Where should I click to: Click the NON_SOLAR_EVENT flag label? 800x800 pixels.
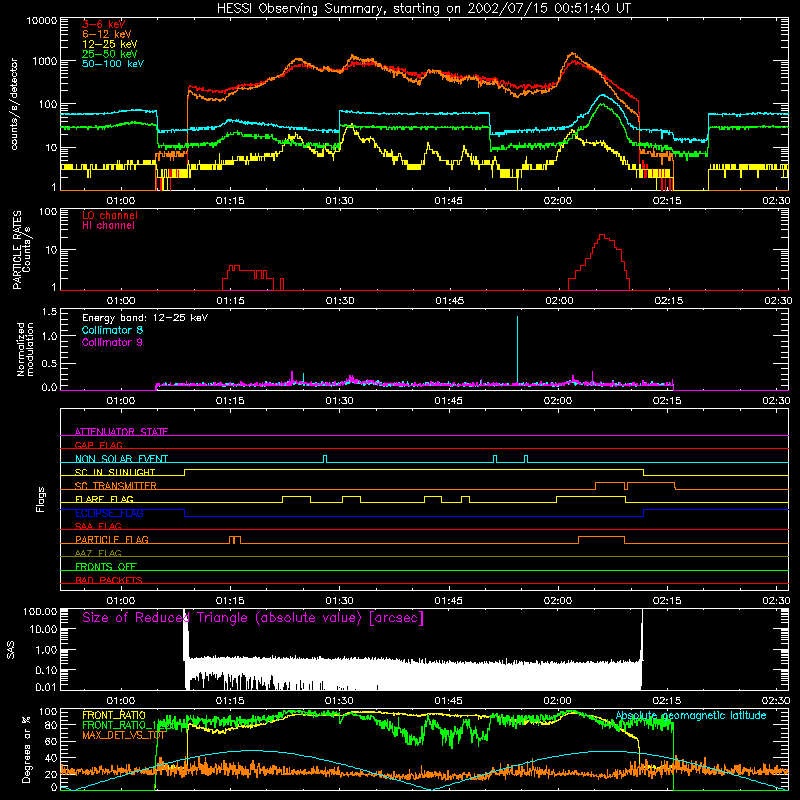pyautogui.click(x=121, y=459)
